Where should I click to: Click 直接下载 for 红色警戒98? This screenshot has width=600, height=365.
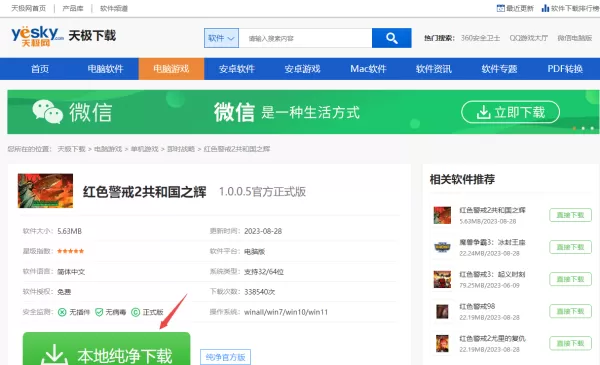[x=570, y=311]
